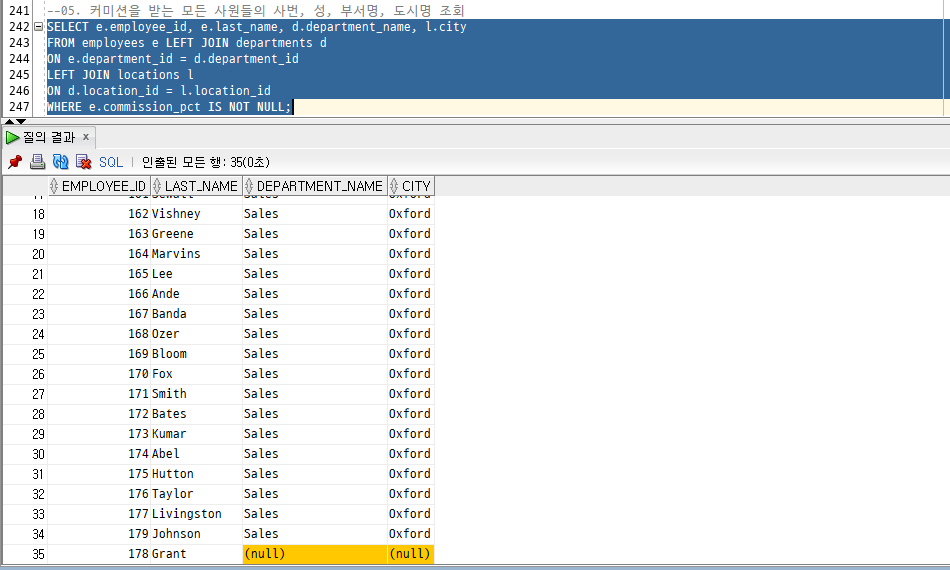Select the cell with last name Bates
This screenshot has width=950, height=570.
(196, 414)
